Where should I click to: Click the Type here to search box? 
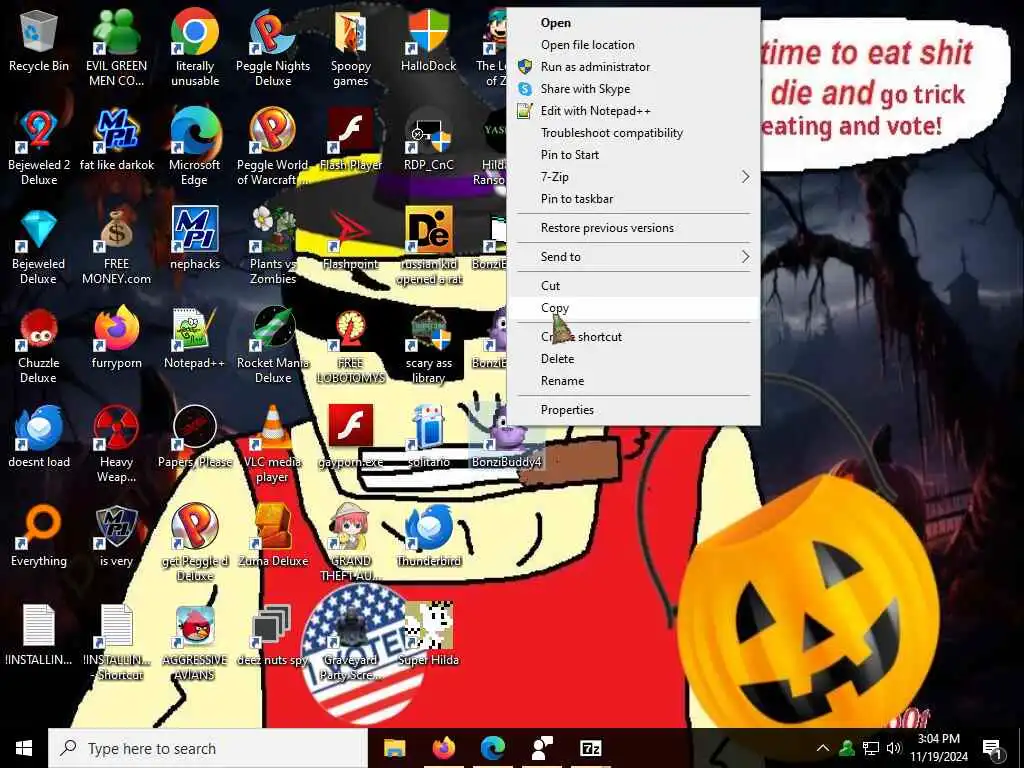point(208,748)
